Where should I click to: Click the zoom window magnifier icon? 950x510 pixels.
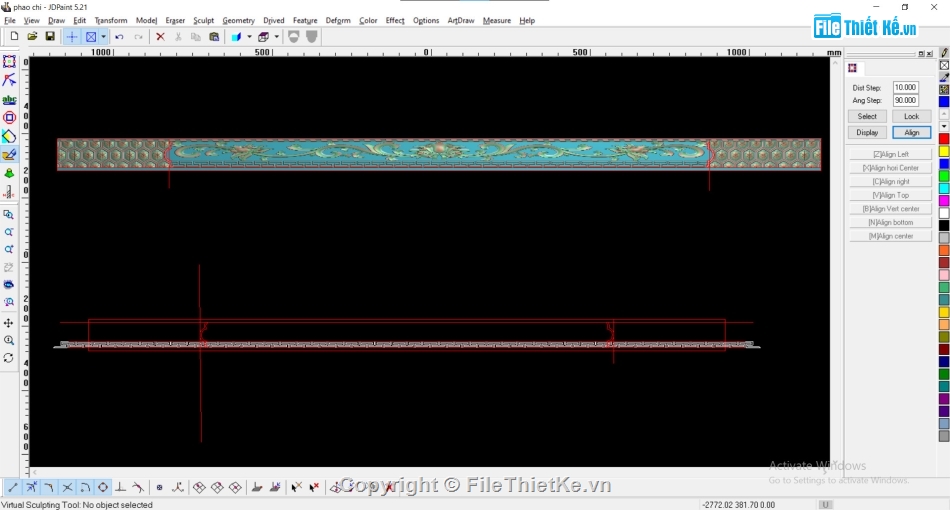8,214
